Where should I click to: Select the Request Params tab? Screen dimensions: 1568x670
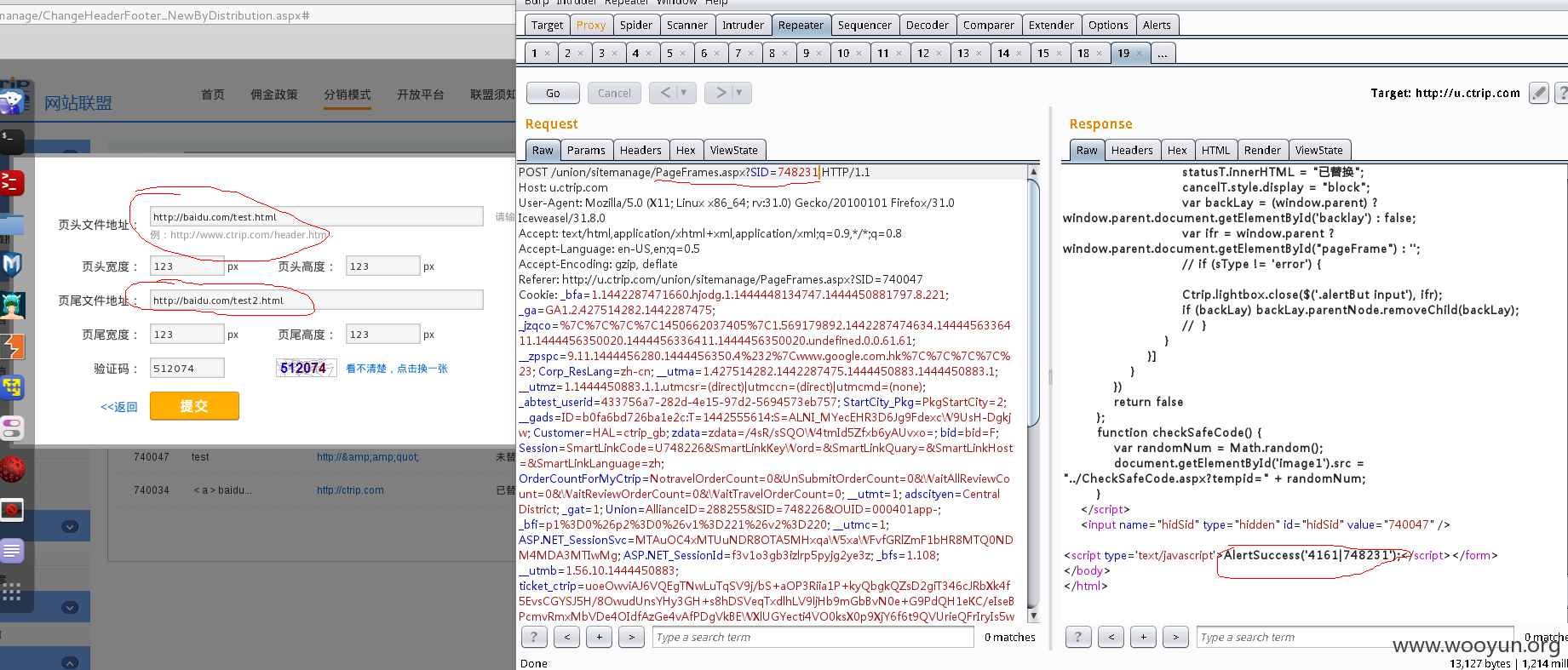coord(586,150)
